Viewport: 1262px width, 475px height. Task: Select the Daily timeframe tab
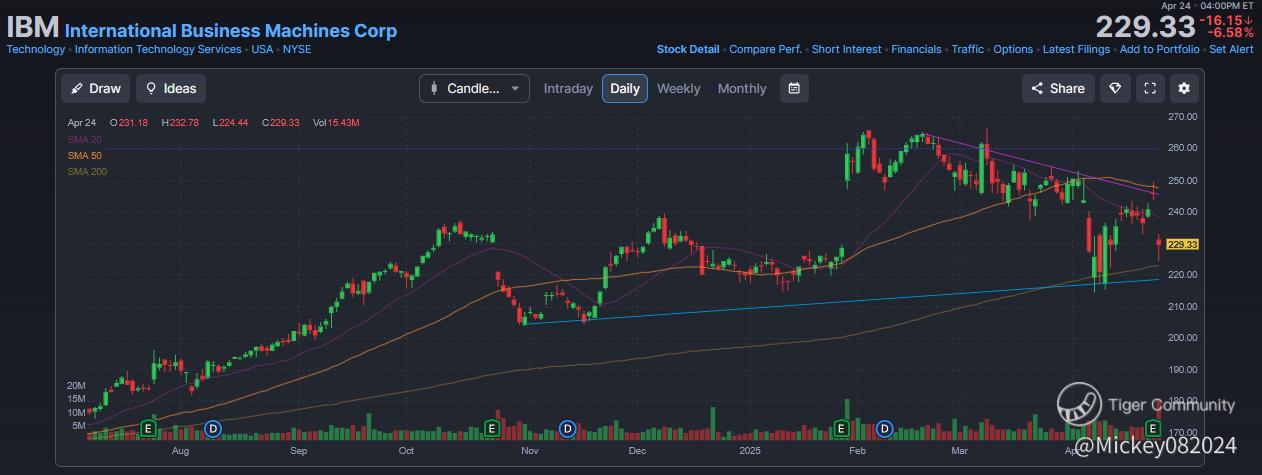(625, 88)
